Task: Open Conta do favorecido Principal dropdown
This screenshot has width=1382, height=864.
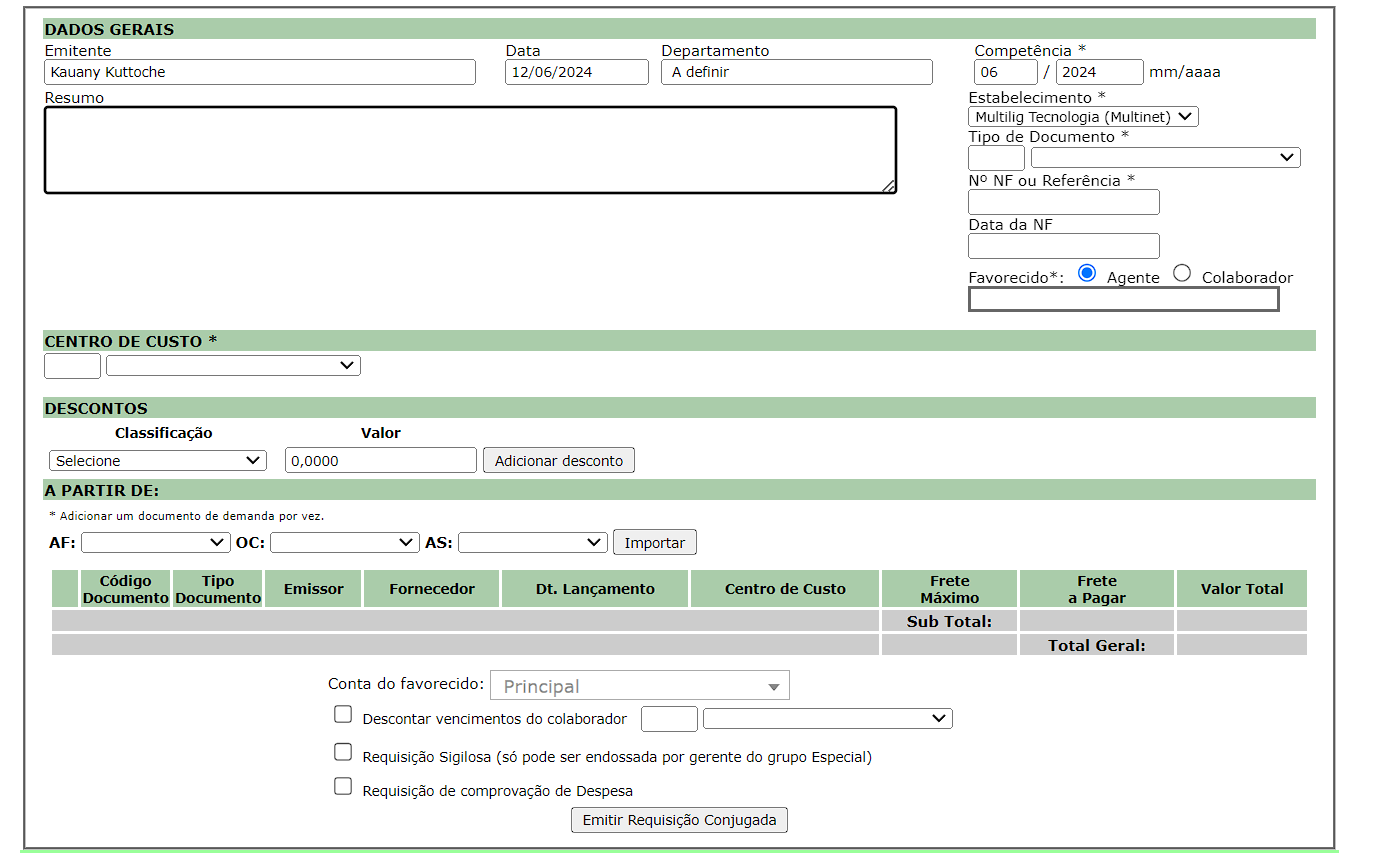Action: [x=639, y=686]
